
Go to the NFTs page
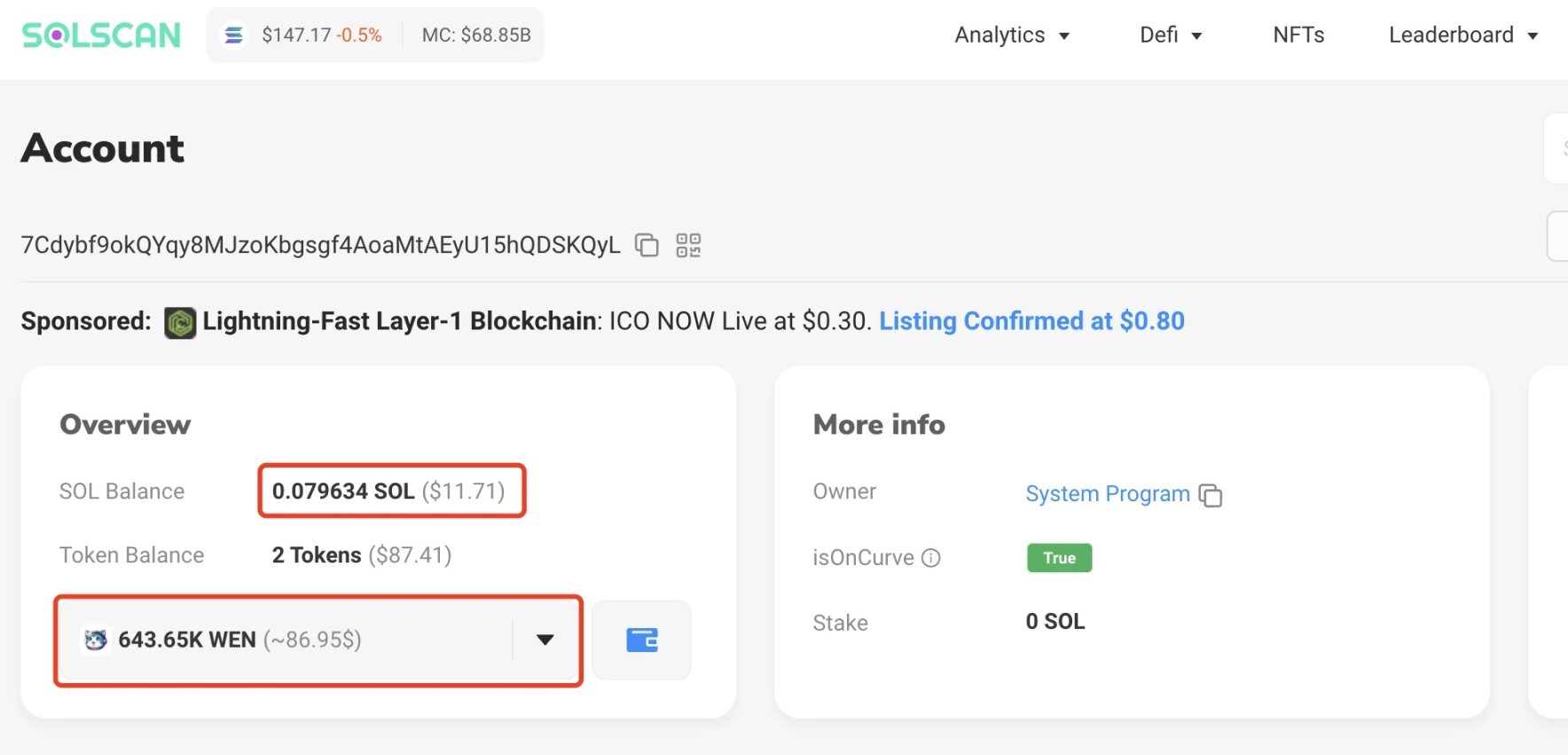coord(1298,35)
